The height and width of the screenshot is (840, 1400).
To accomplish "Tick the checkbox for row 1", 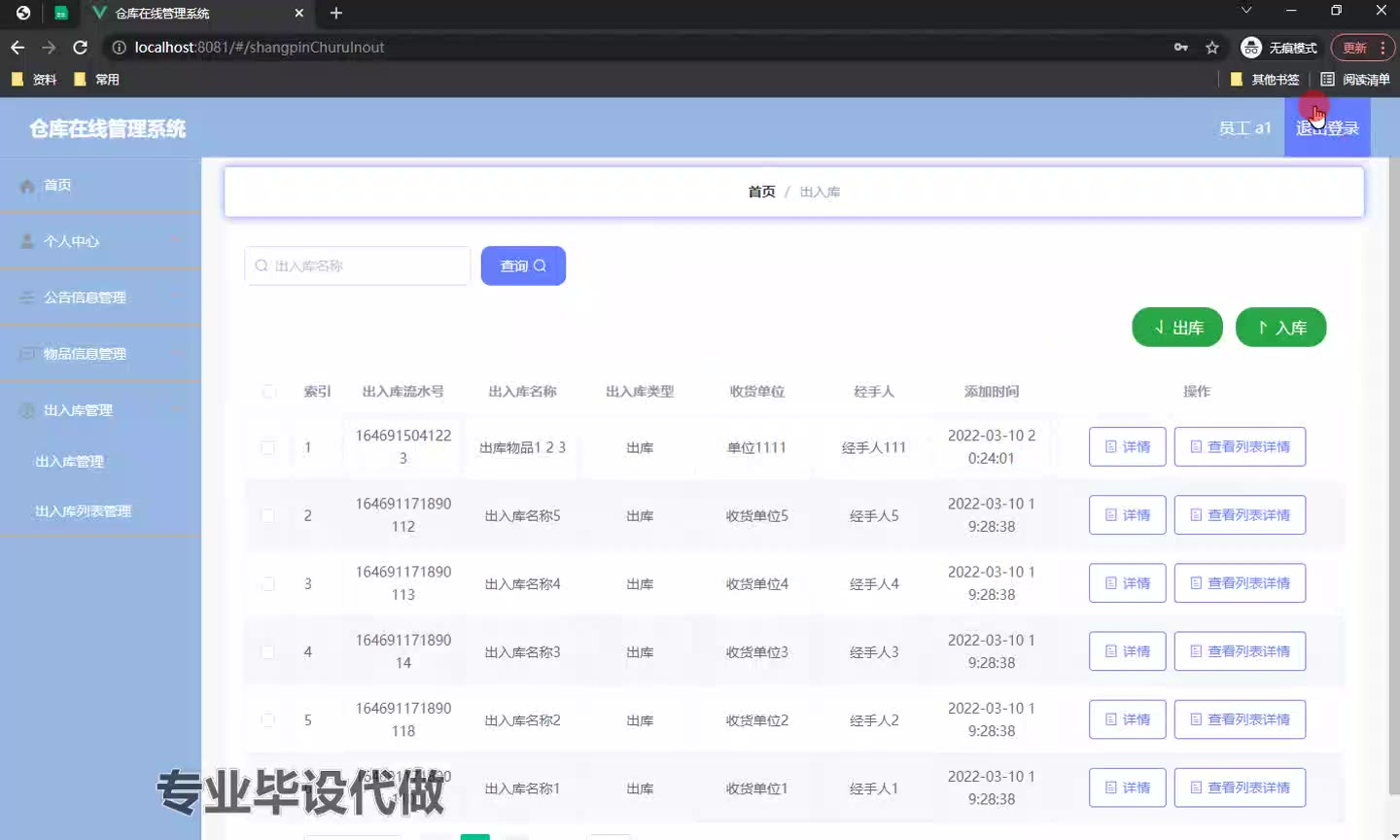I will [x=268, y=448].
